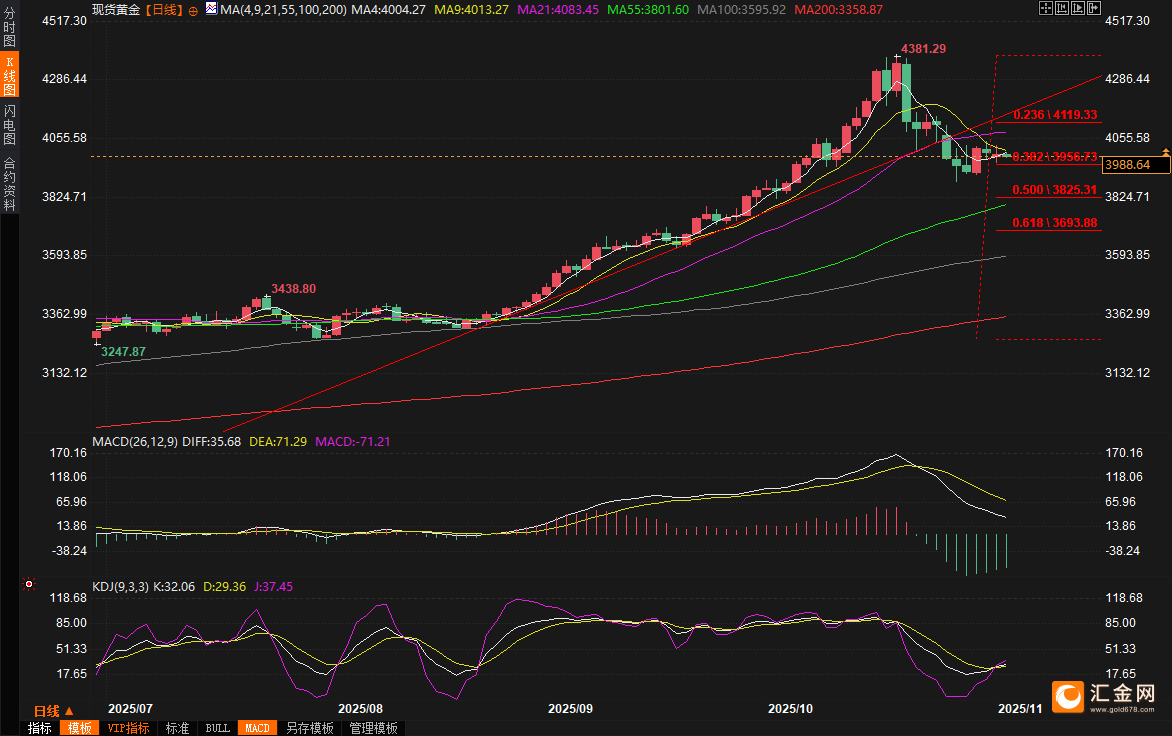Click the 0.618 Fibonacci level line label
The image size is (1172, 736).
point(1054,222)
